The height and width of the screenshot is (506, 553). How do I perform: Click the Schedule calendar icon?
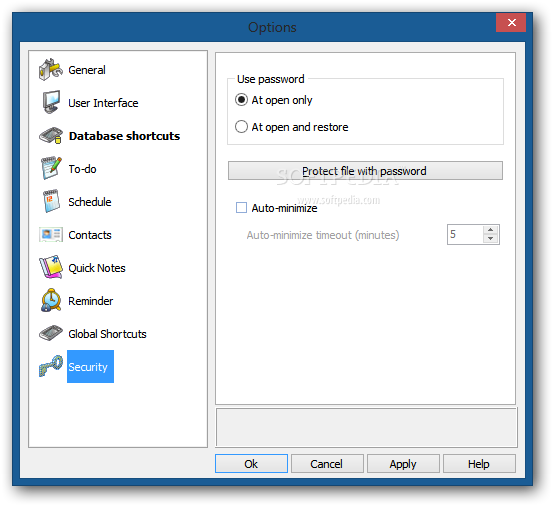pyautogui.click(x=51, y=202)
